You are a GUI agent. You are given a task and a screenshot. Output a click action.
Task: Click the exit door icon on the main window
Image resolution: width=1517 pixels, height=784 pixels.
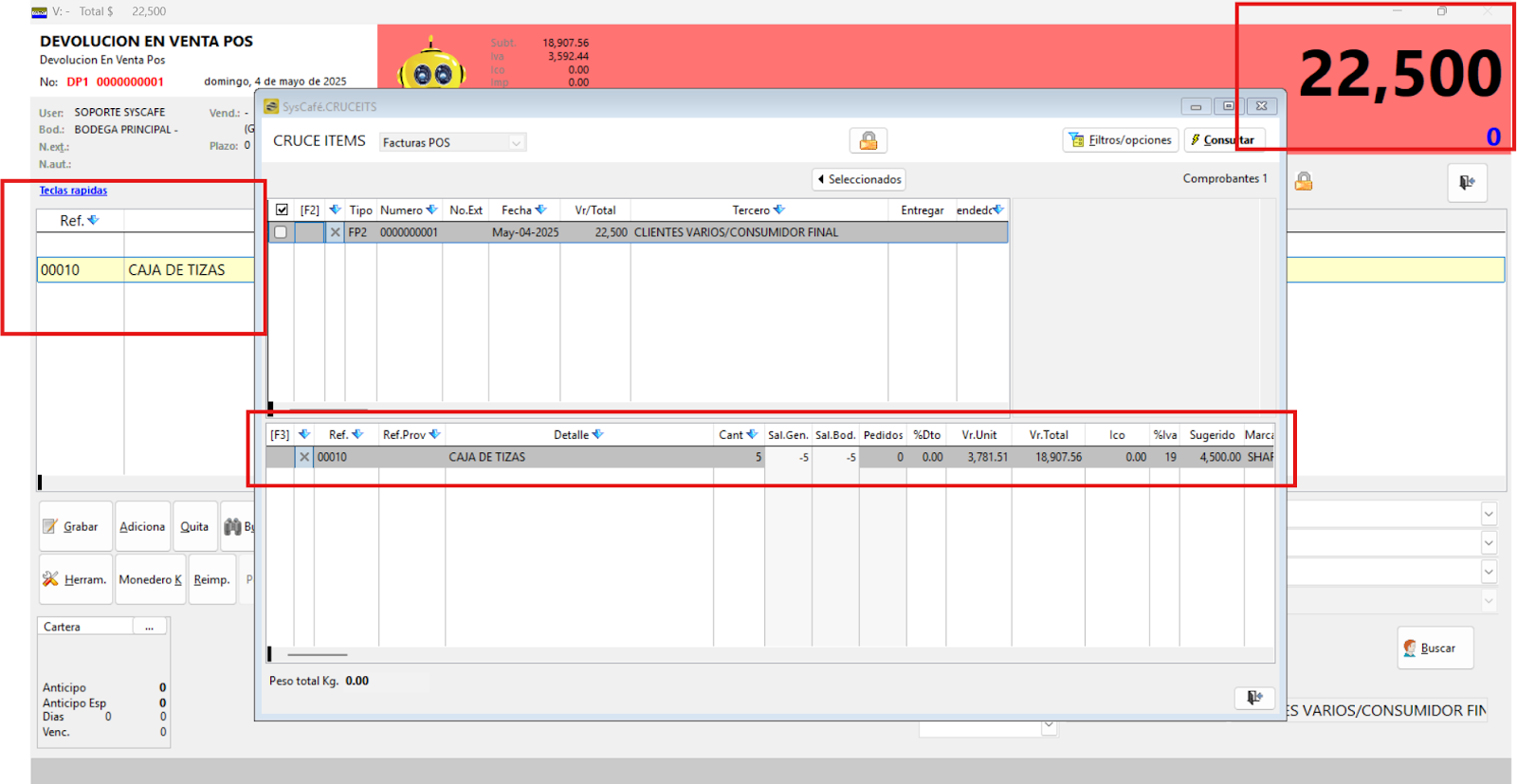point(1467,182)
